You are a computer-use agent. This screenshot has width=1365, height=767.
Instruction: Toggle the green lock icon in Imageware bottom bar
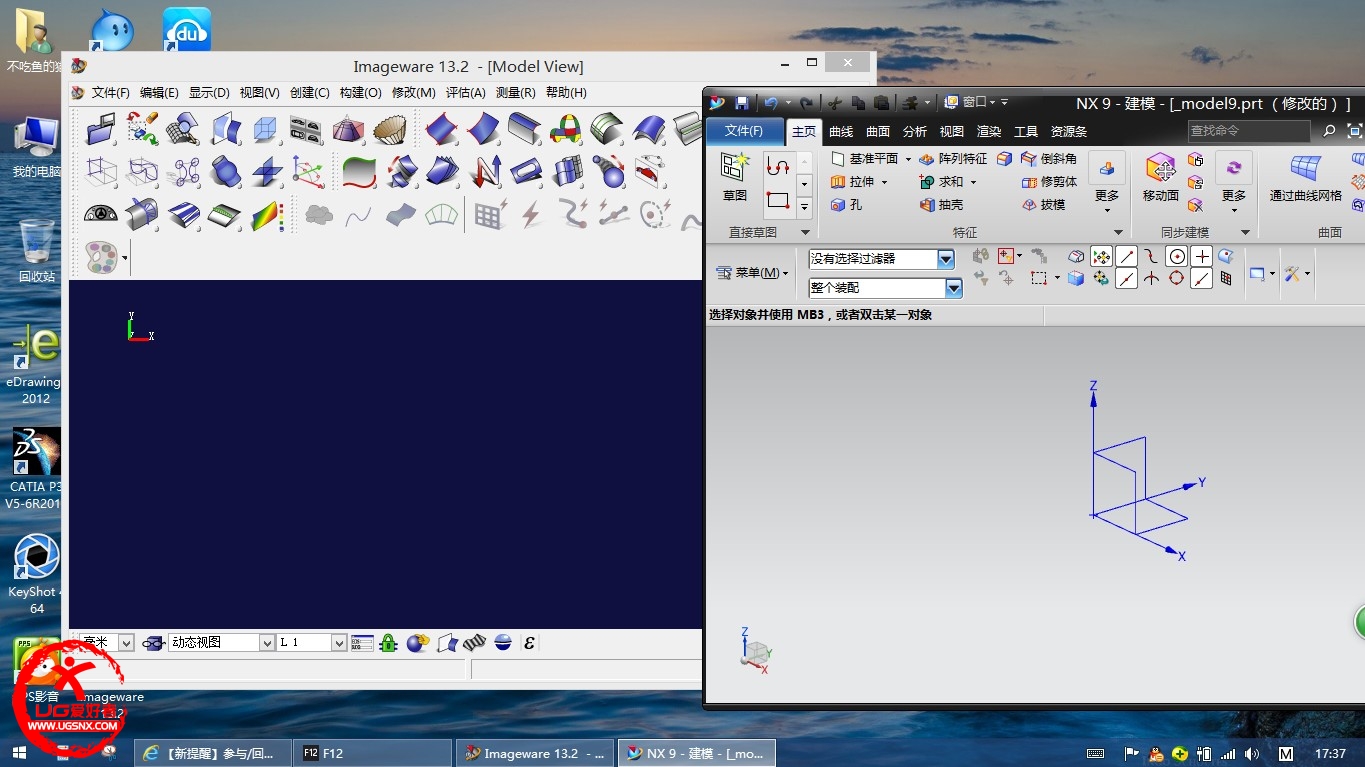389,643
